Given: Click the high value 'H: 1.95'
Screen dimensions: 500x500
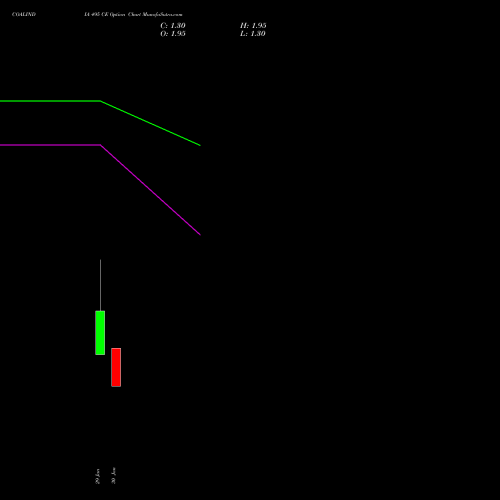Looking at the screenshot, I should point(253,25).
